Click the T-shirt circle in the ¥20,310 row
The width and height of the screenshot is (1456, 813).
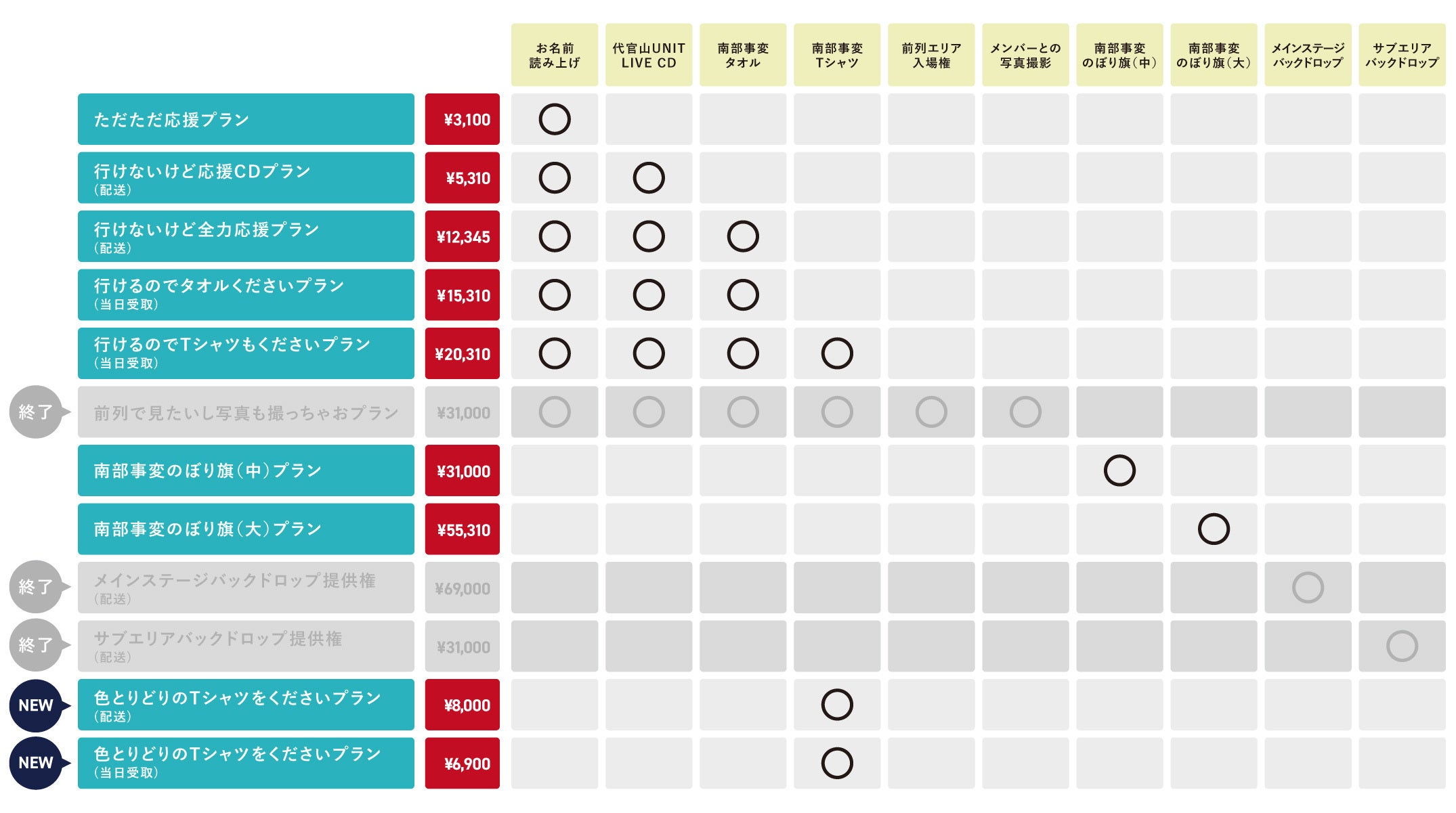pos(836,353)
